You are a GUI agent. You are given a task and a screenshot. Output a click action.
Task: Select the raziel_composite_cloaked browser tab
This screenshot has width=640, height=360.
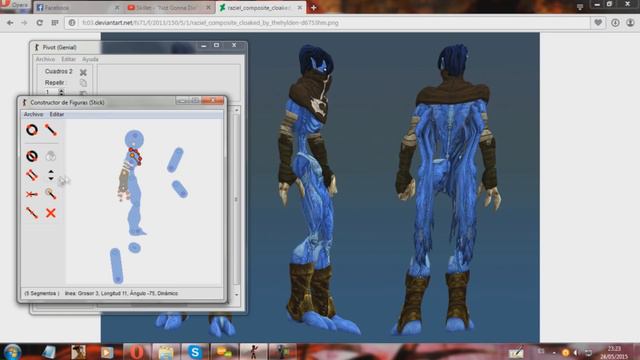(x=260, y=7)
